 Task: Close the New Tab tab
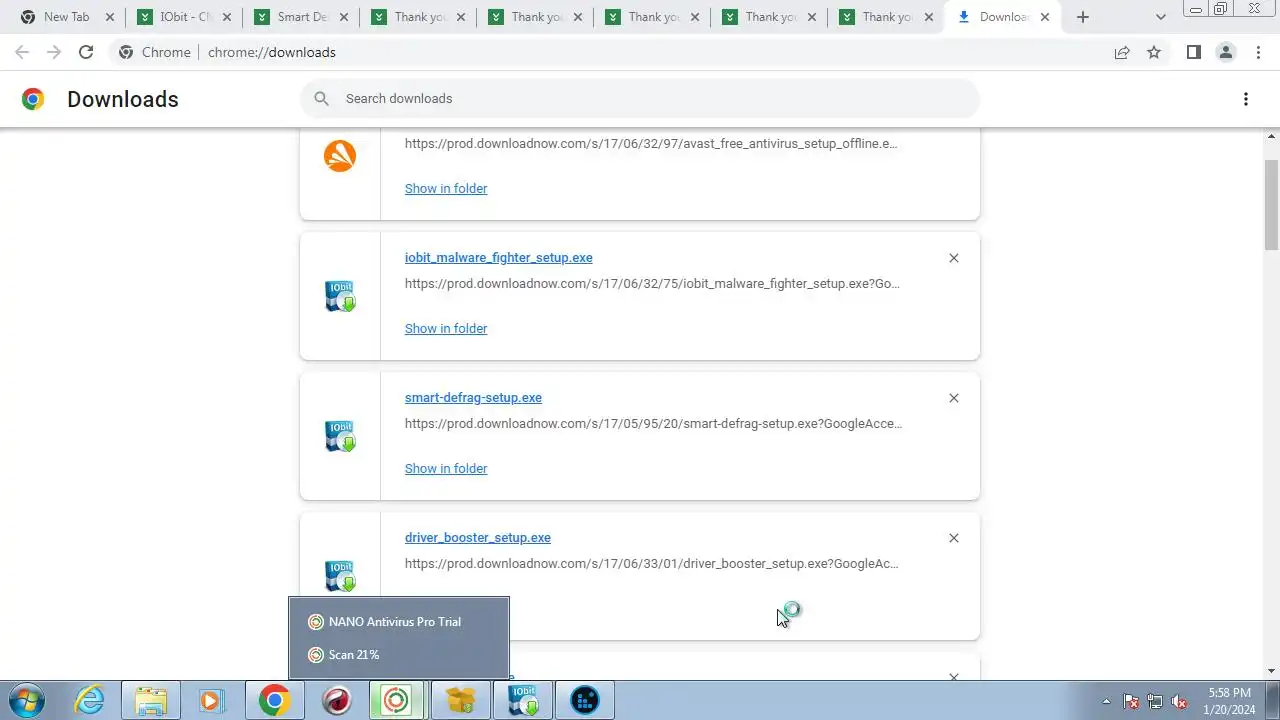click(110, 17)
